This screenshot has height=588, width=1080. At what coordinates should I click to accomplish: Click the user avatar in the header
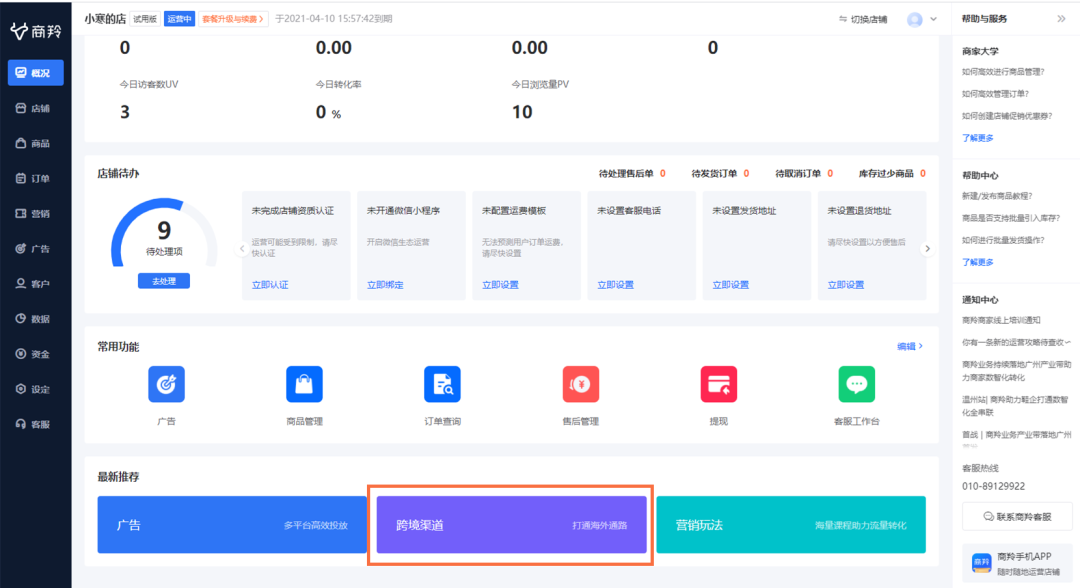(914, 19)
